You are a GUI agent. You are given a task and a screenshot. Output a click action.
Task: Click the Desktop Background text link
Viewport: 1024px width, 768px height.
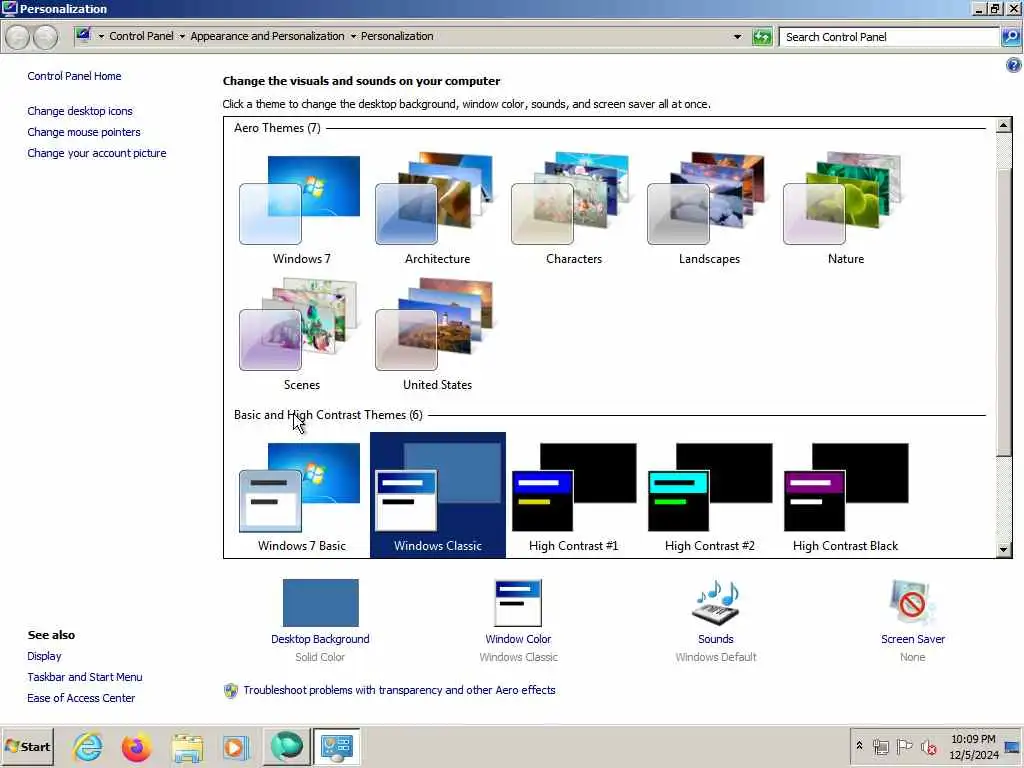(x=320, y=639)
